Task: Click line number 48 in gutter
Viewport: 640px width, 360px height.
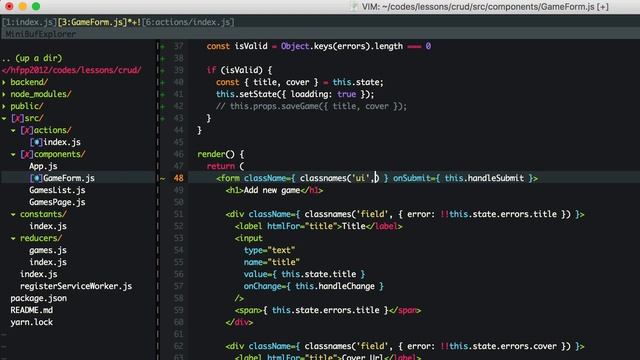Action: (x=179, y=178)
